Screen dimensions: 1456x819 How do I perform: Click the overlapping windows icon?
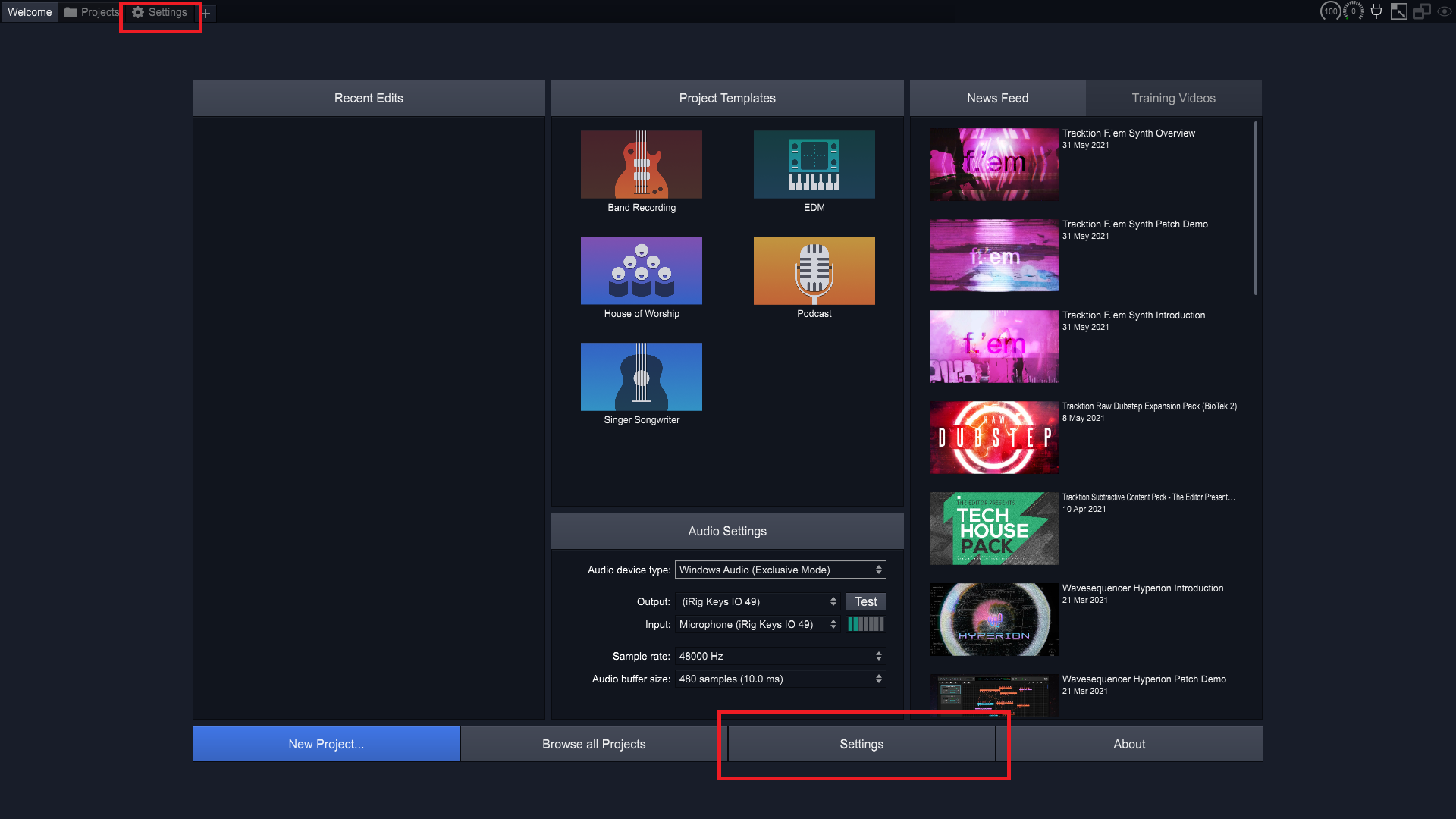pyautogui.click(x=1422, y=11)
